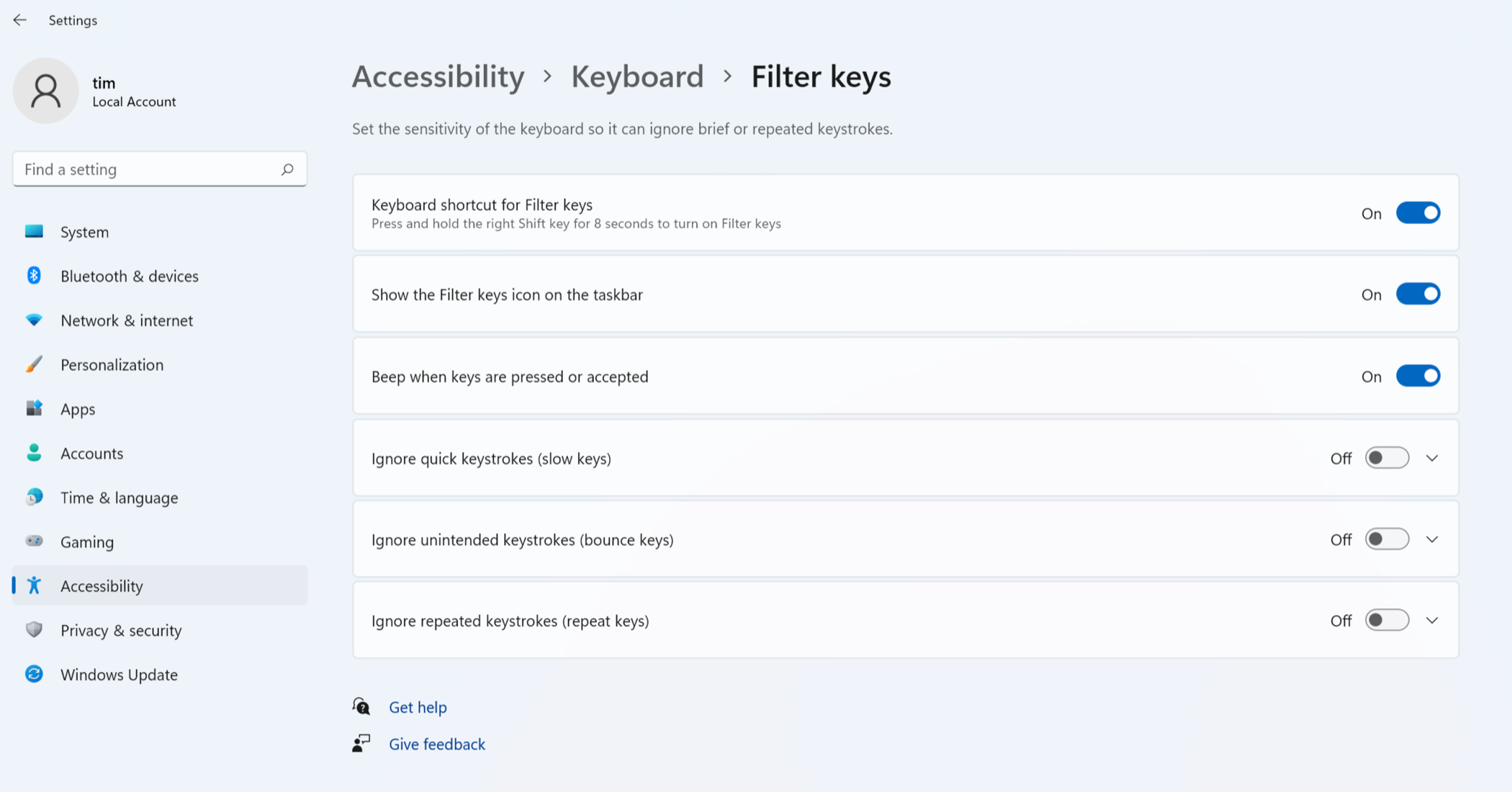Turn off Keyboard shortcut for Filter keys
The height and width of the screenshot is (792, 1512).
(x=1418, y=213)
